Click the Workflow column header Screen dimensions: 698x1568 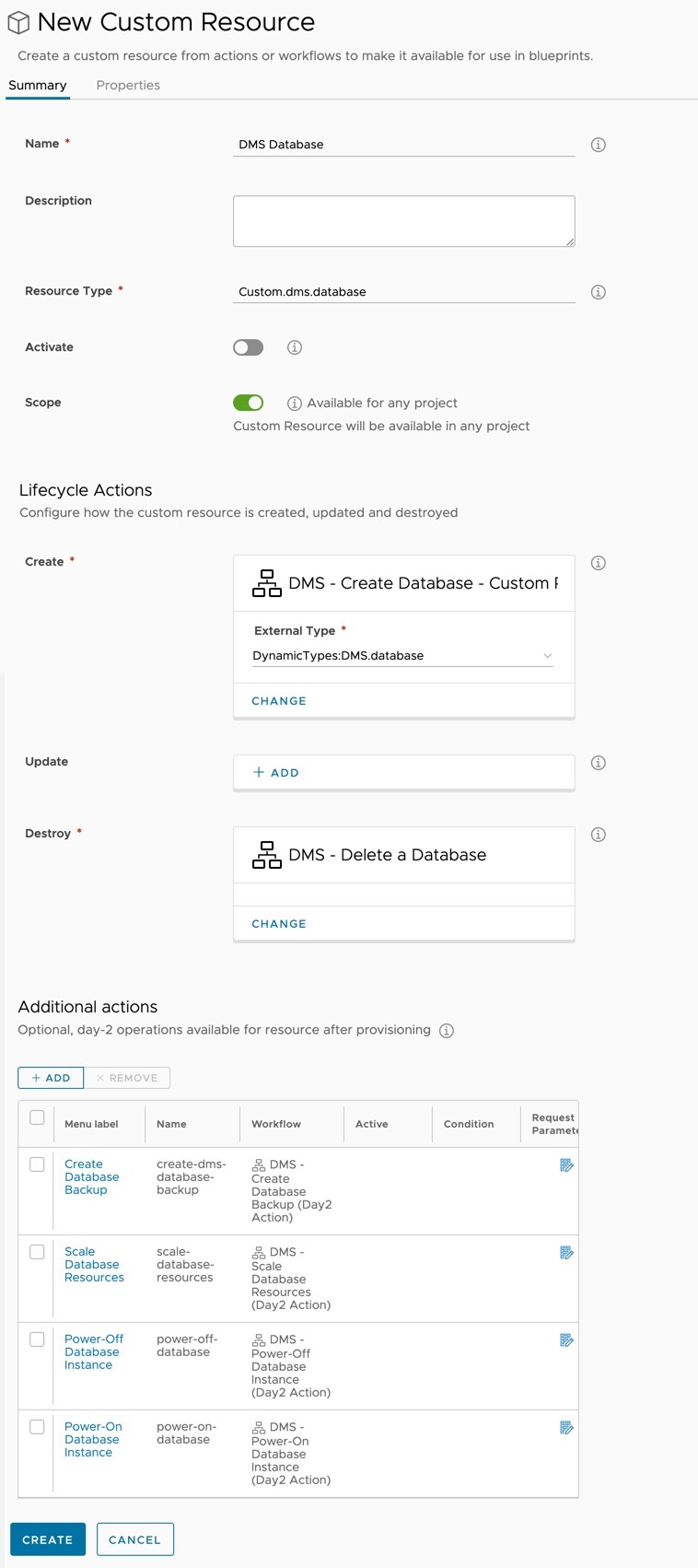(276, 1124)
